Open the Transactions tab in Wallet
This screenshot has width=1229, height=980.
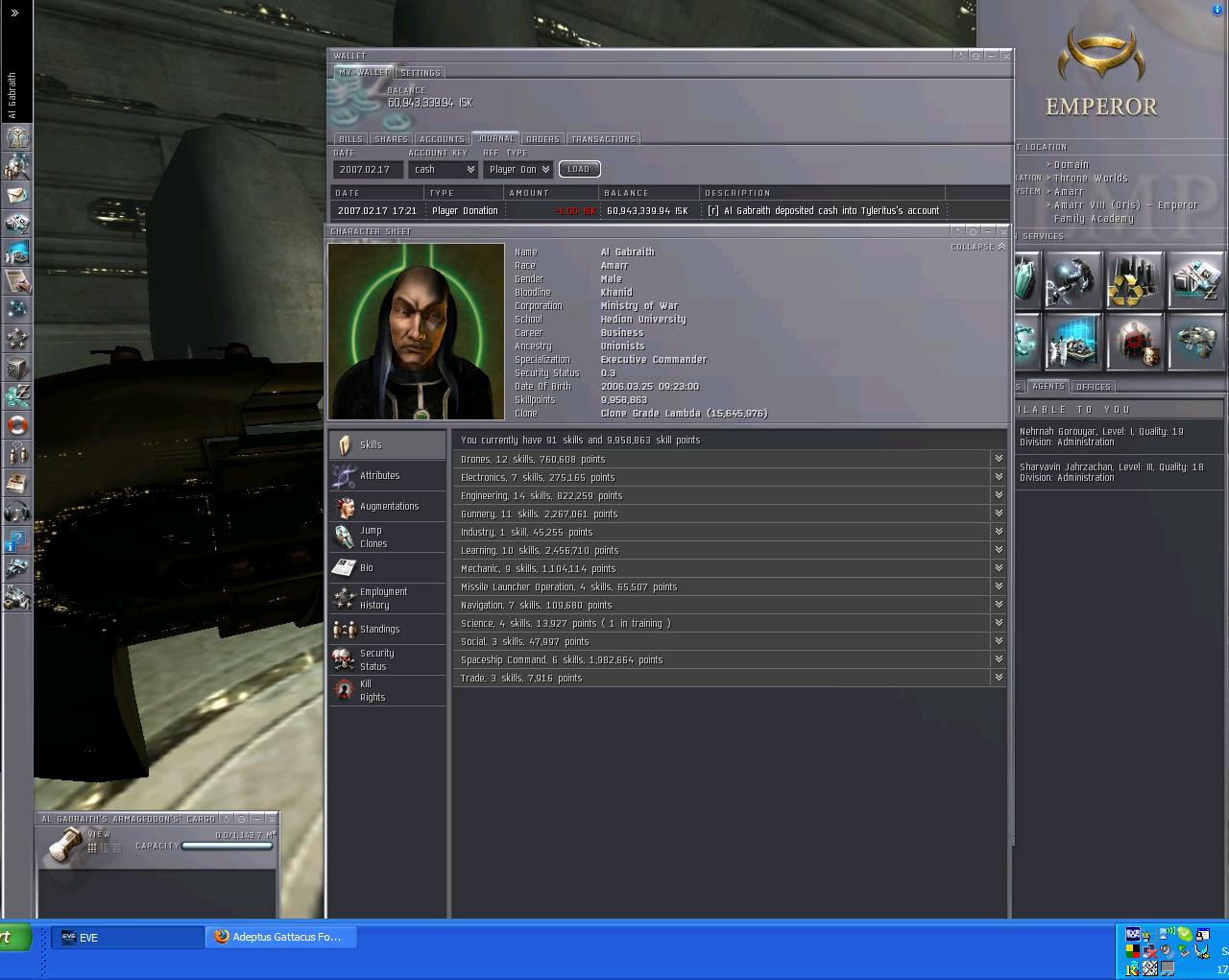pyautogui.click(x=603, y=139)
